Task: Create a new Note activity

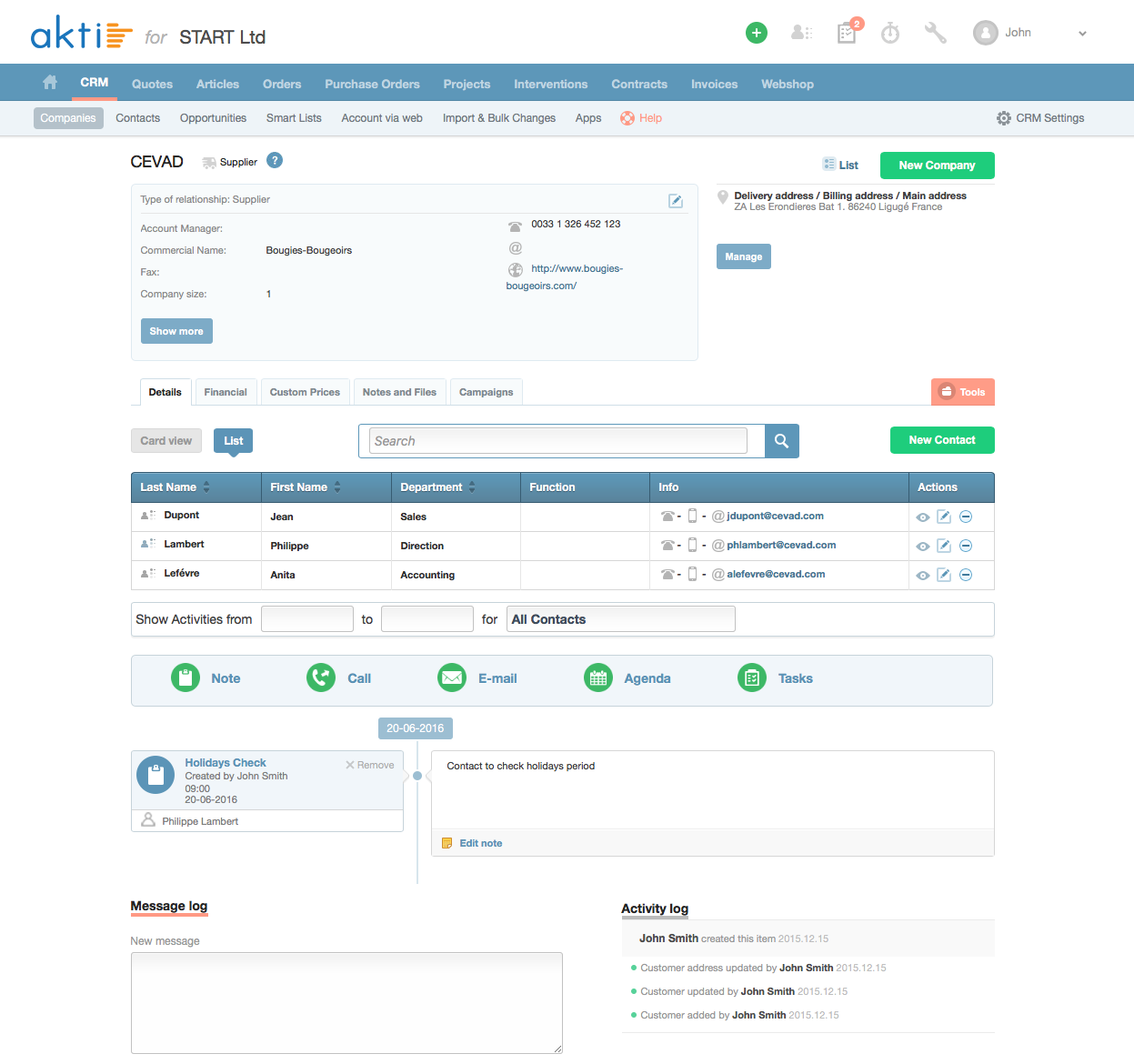Action: [x=185, y=678]
